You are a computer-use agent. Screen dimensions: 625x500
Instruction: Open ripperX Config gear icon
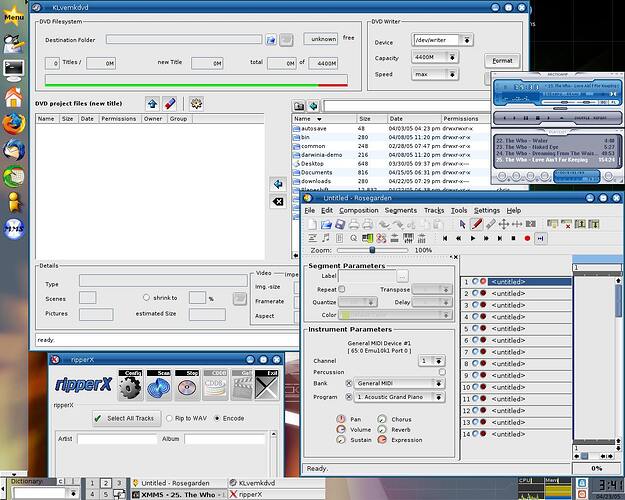coord(130,385)
